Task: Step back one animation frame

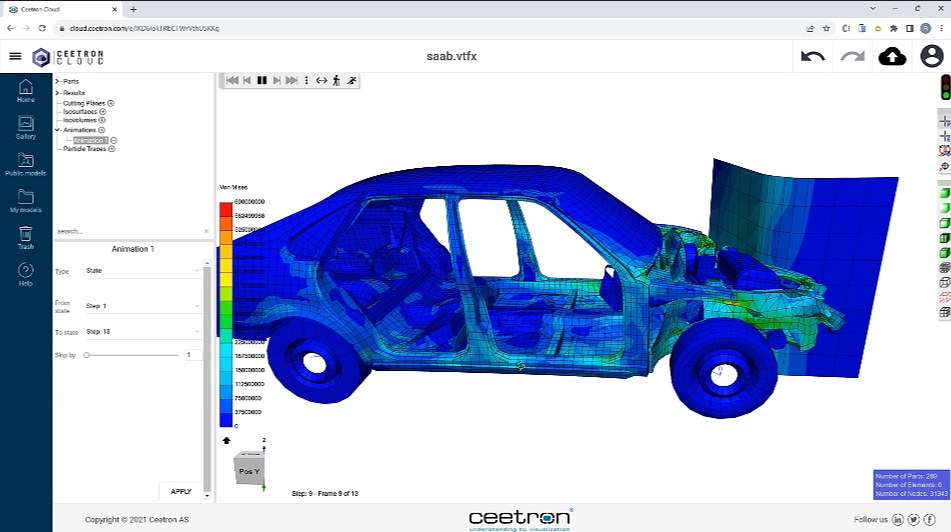Action: 247,80
